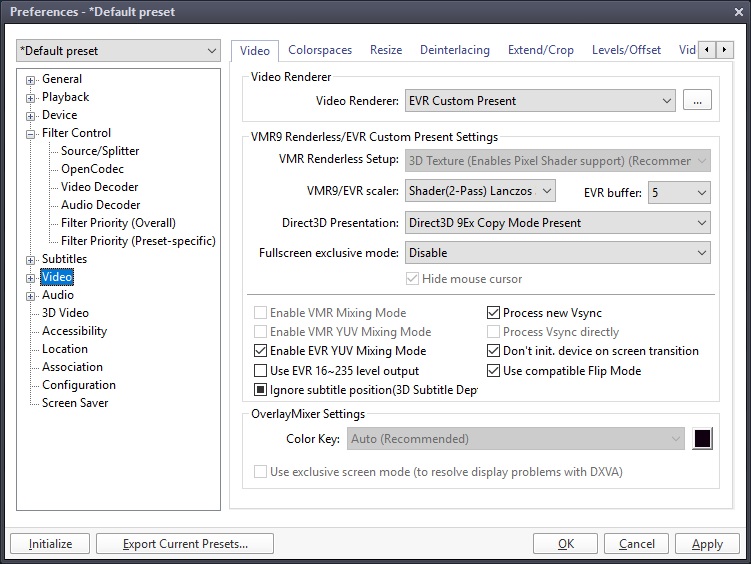Expand the Playback tree node
Screen dimensions: 751x564
[31, 98]
